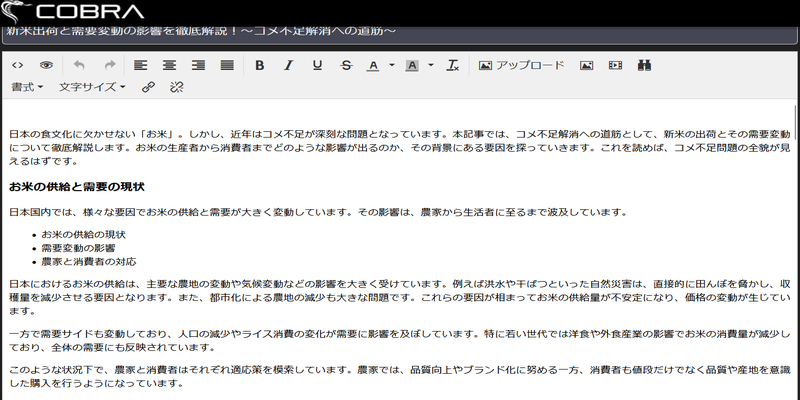Toggle bold formatting

tap(260, 65)
